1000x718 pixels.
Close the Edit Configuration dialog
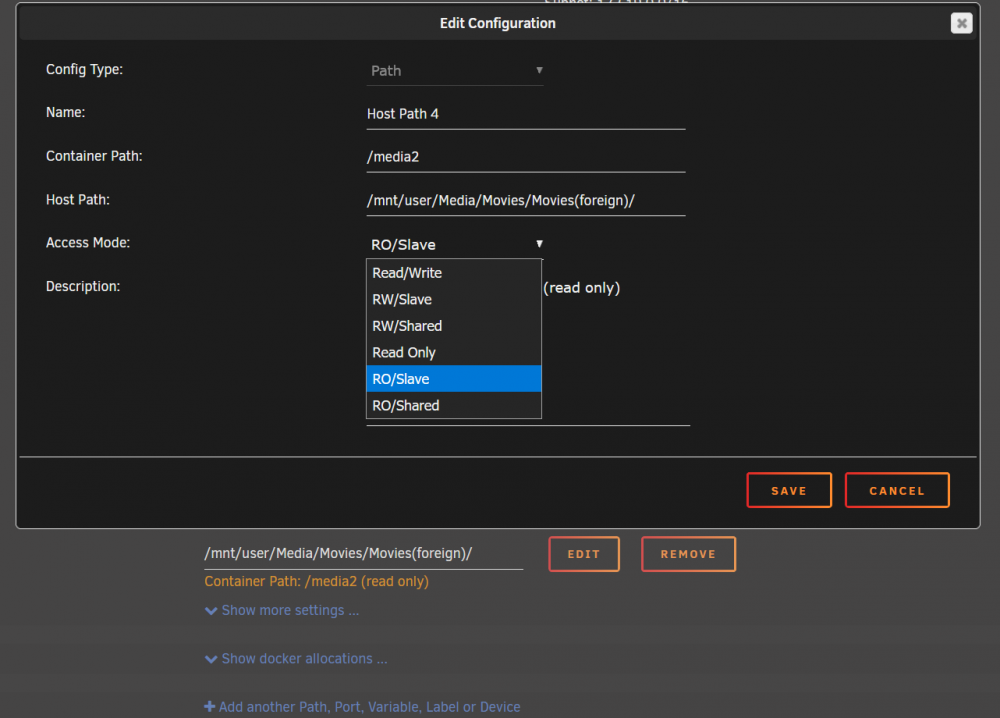tap(961, 24)
